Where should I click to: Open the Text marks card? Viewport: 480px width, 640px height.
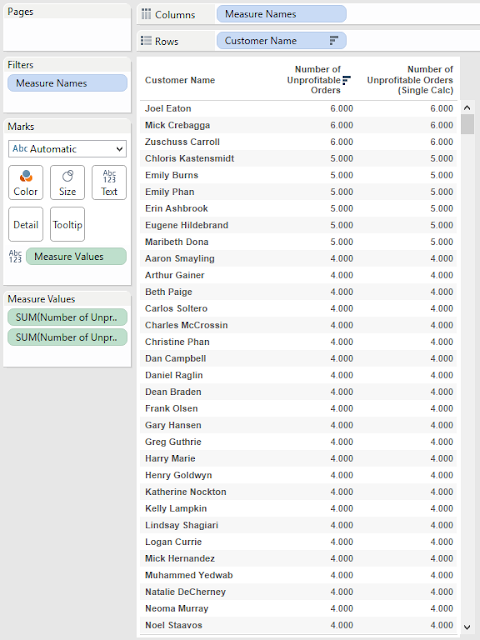tap(109, 182)
